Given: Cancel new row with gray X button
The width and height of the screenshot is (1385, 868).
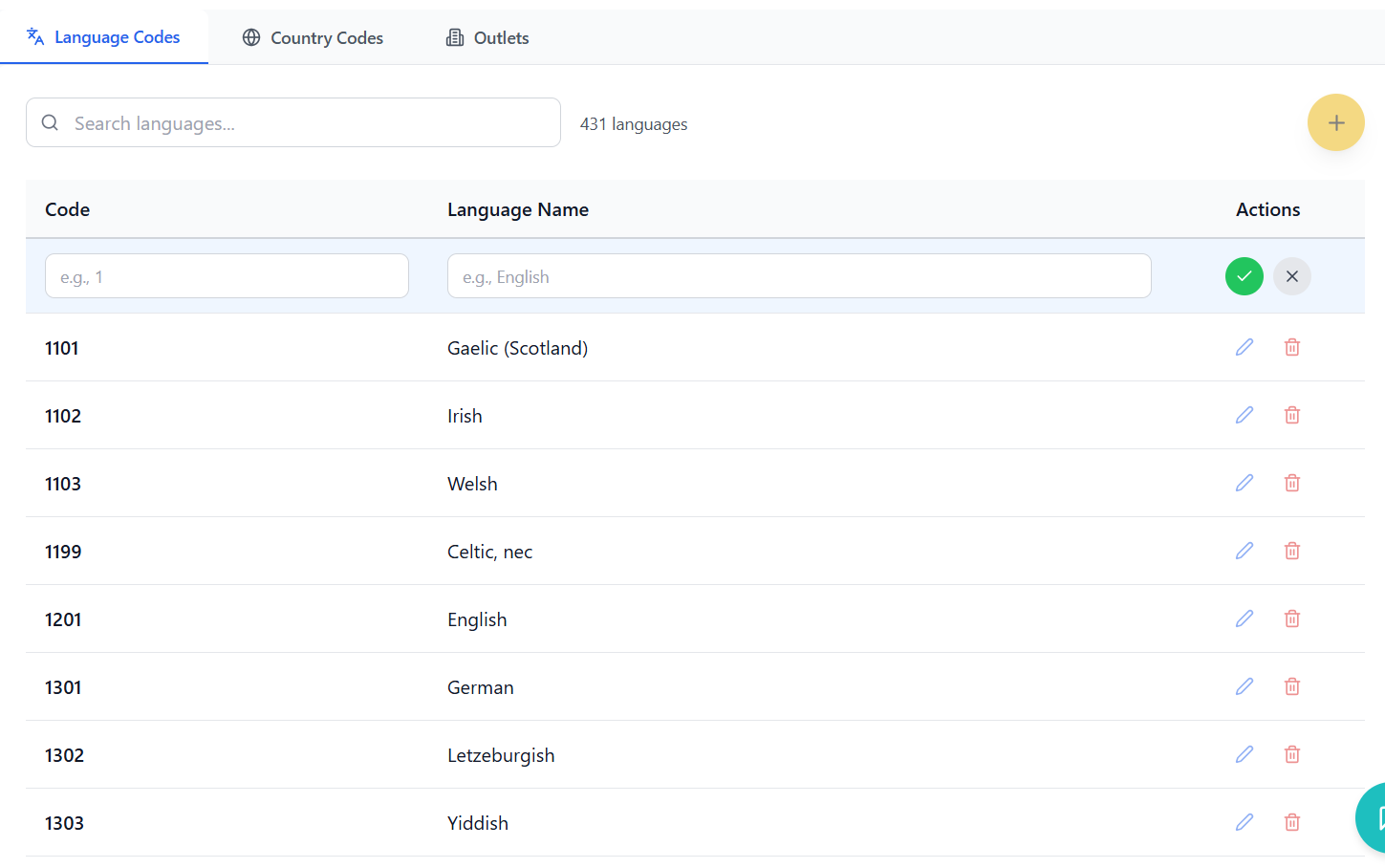Looking at the screenshot, I should 1291,276.
